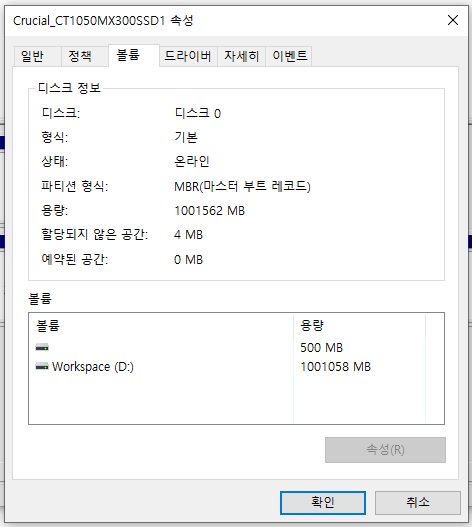Select the drive icon of the 500 MB volume
The width and height of the screenshot is (472, 527).
coord(42,348)
